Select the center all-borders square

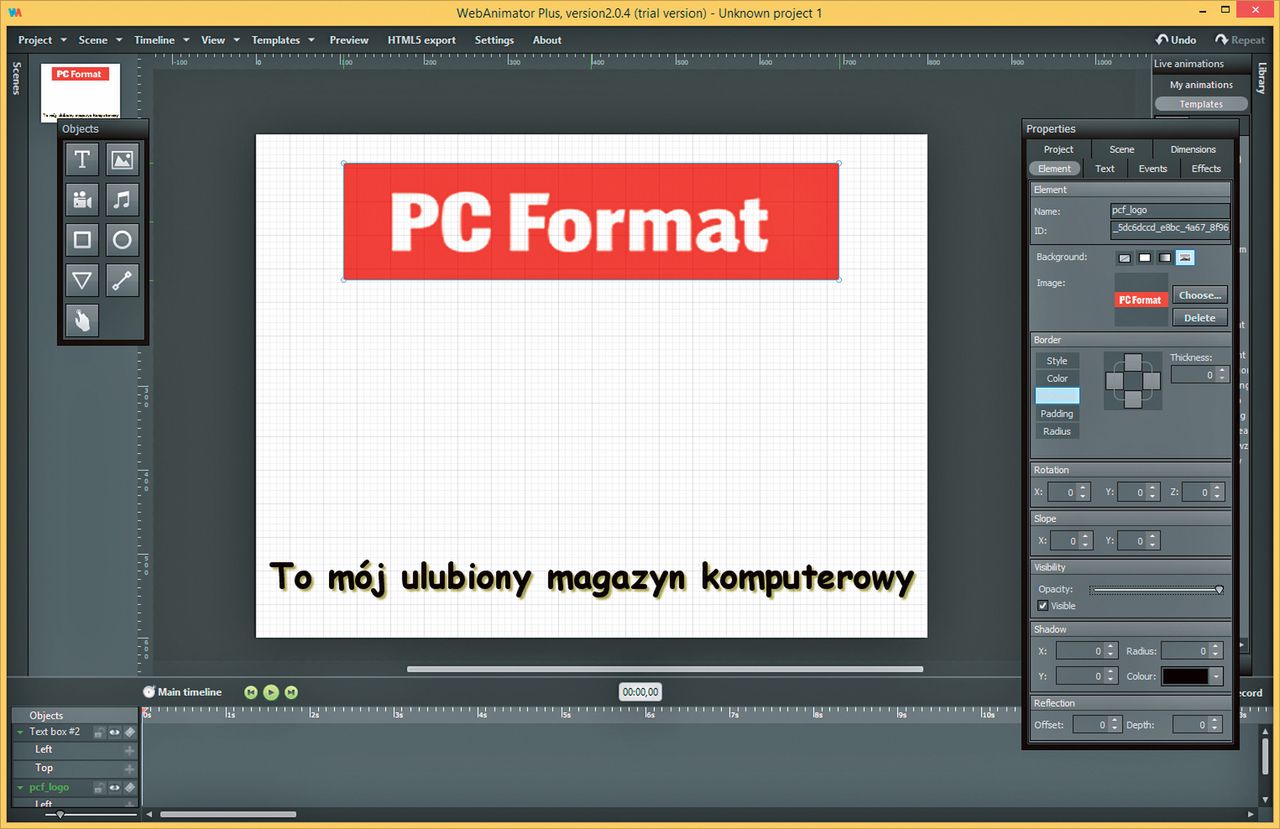[x=1133, y=381]
